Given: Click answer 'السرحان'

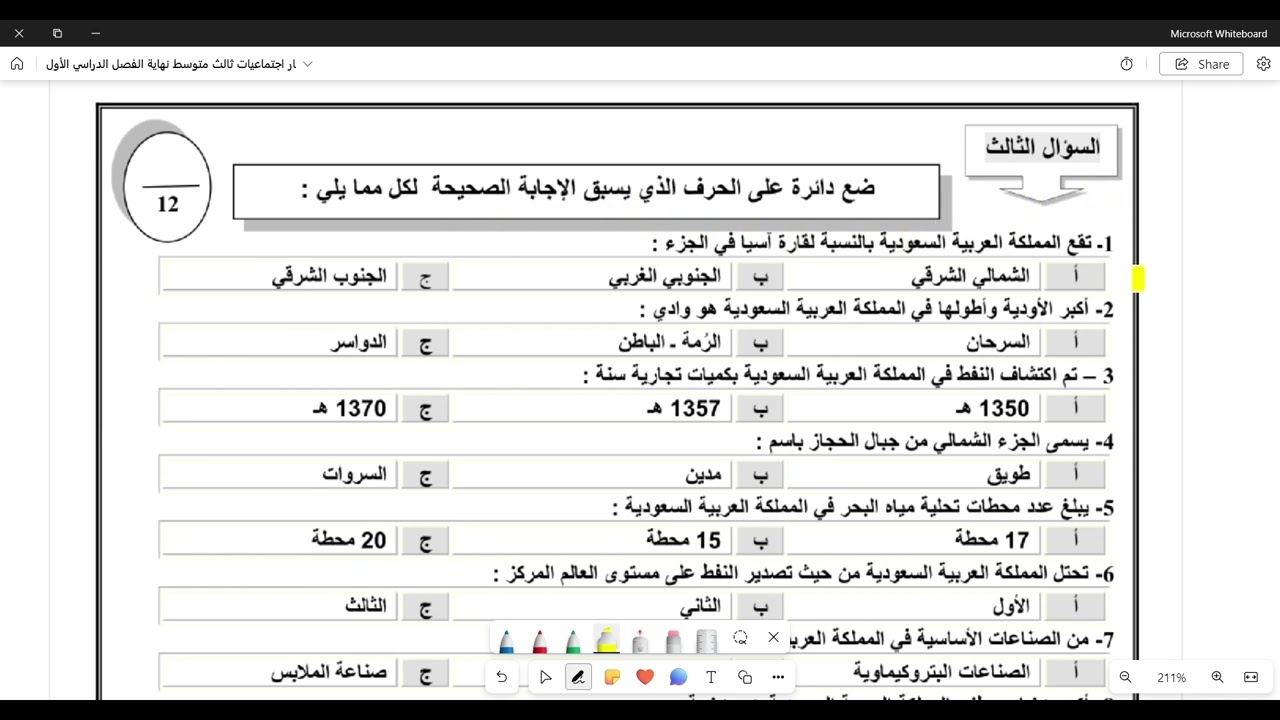Looking at the screenshot, I should pyautogui.click(x=998, y=343).
